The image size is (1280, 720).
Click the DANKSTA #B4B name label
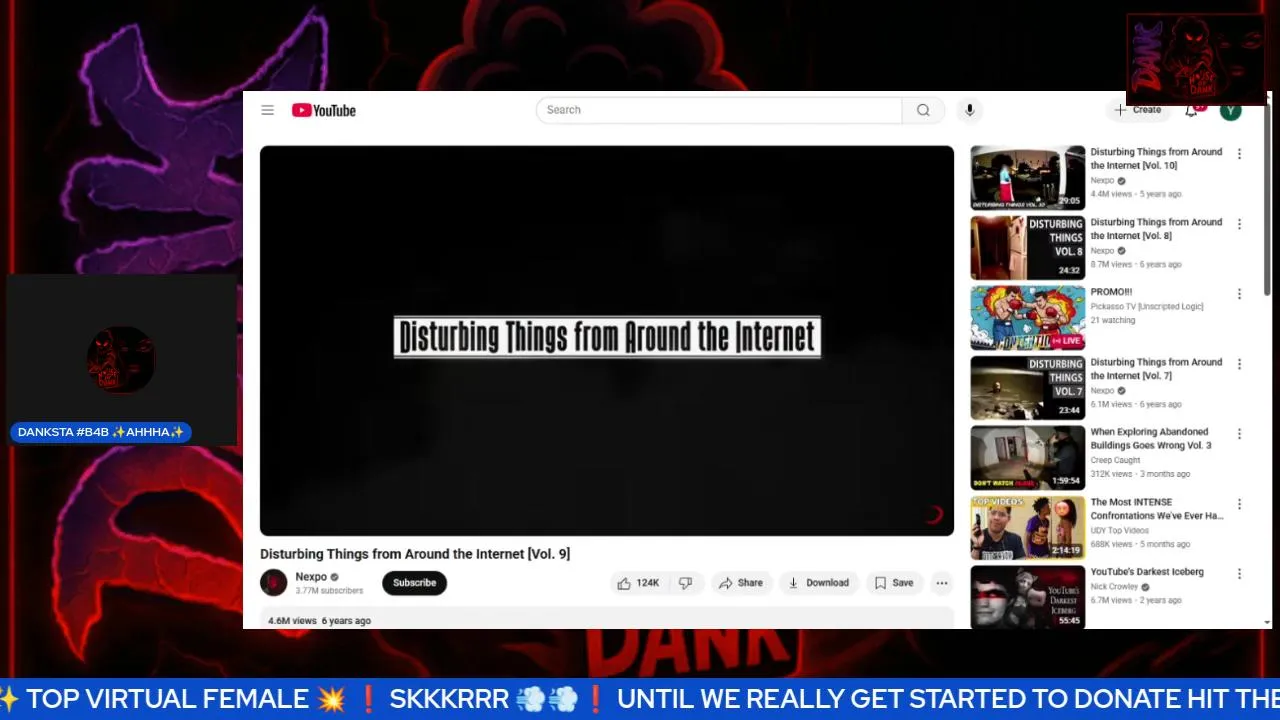pyautogui.click(x=101, y=432)
